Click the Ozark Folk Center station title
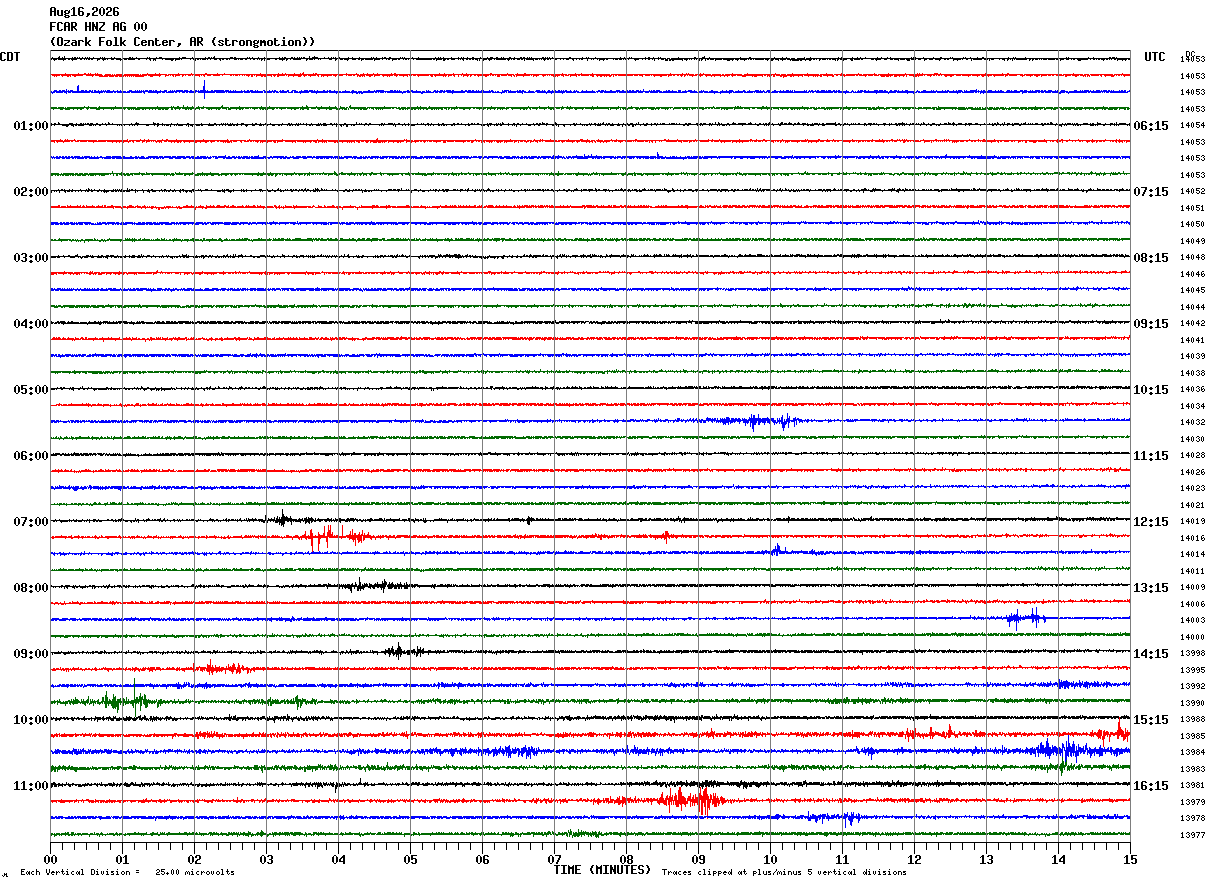This screenshot has width=1210, height=886. tap(182, 42)
